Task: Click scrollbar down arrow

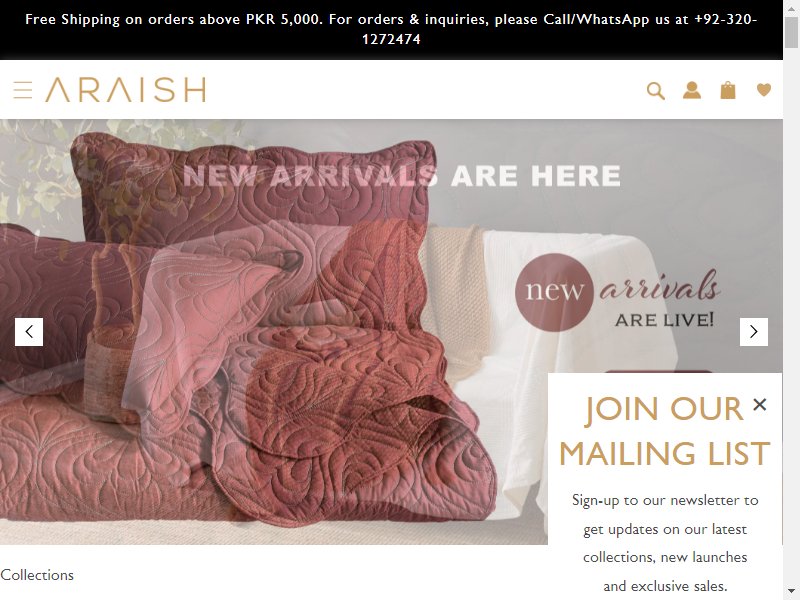Action: pyautogui.click(x=791, y=593)
